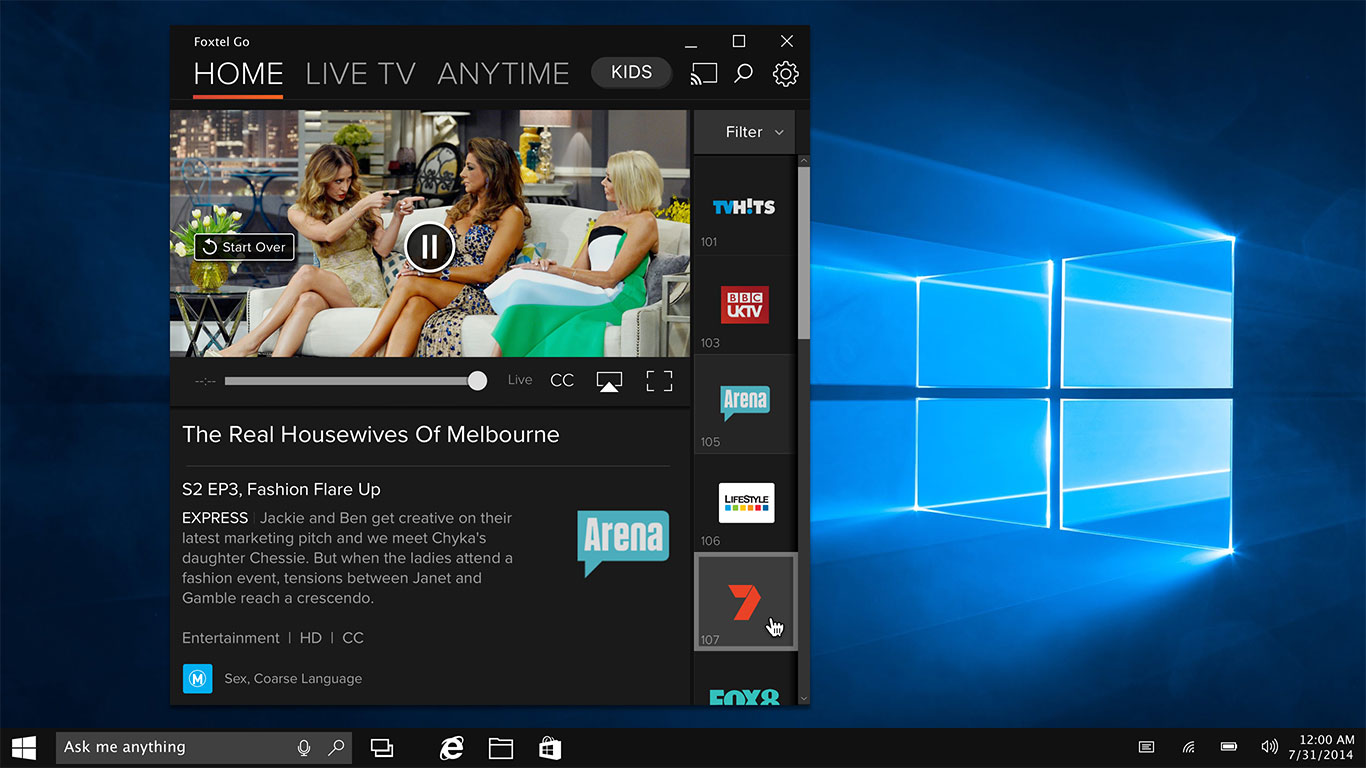Open Foxtel Go settings gear
The height and width of the screenshot is (768, 1366).
click(786, 73)
